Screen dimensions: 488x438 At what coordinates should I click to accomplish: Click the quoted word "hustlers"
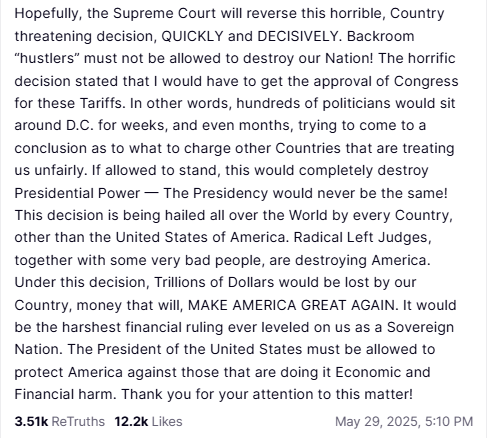(x=47, y=58)
